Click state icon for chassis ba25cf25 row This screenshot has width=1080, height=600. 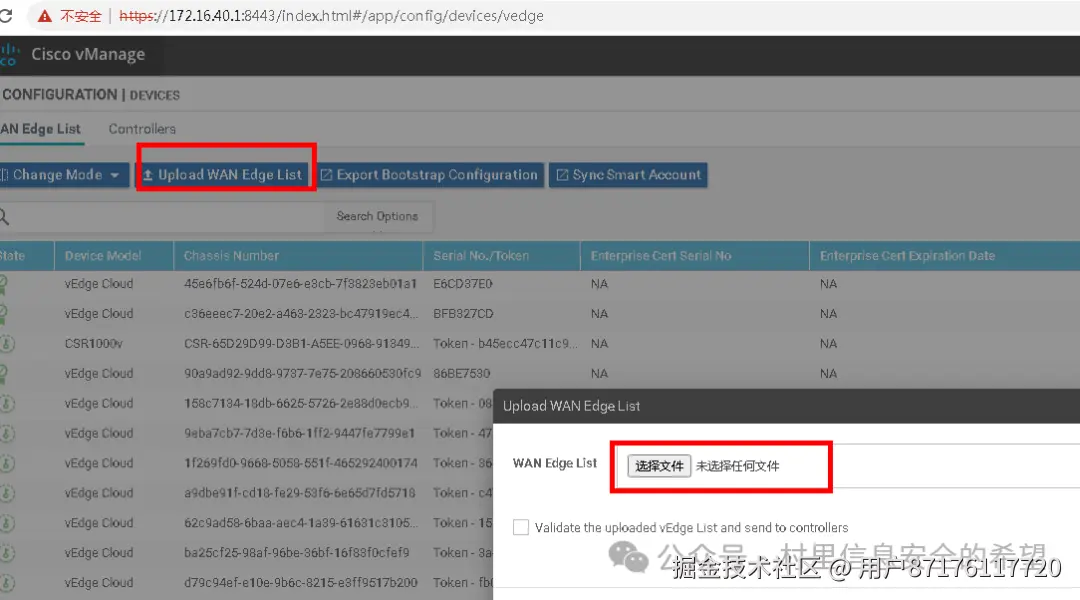(7, 552)
